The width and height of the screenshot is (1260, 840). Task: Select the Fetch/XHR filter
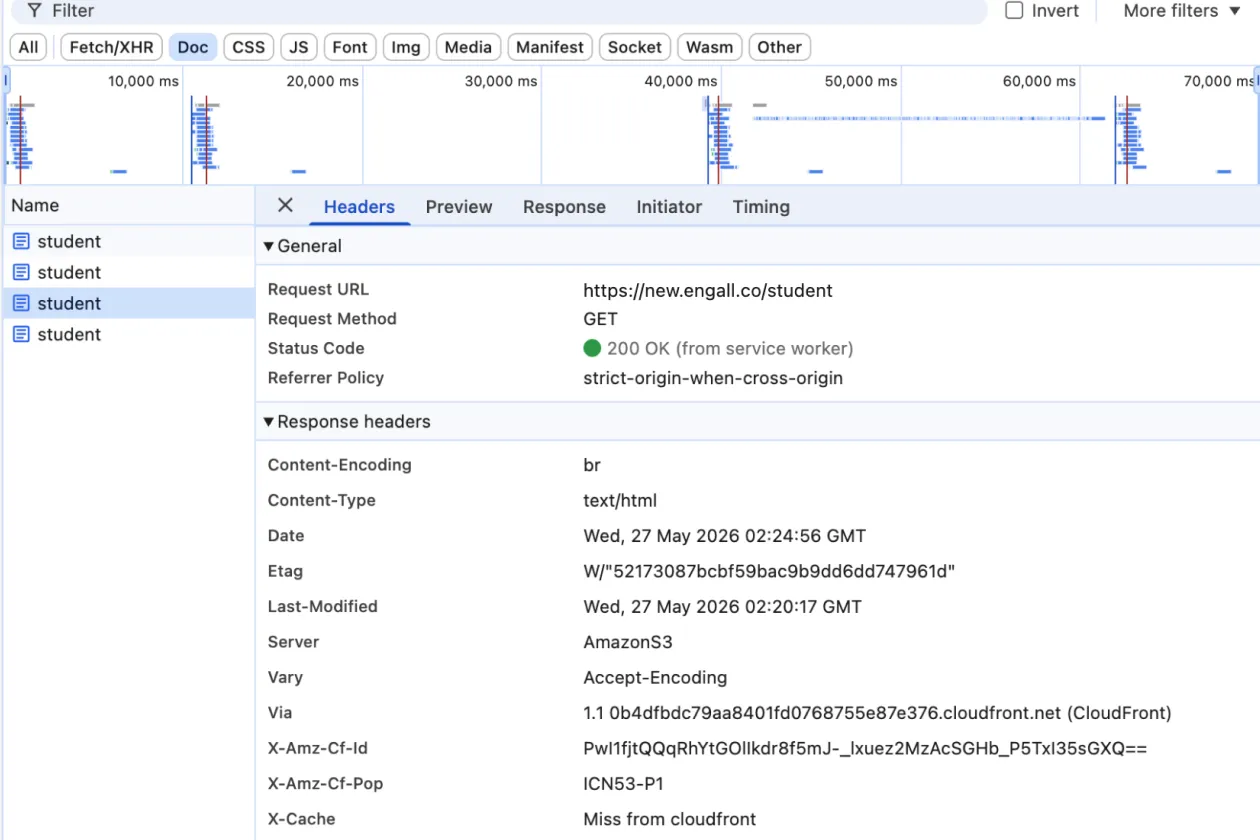(x=111, y=47)
